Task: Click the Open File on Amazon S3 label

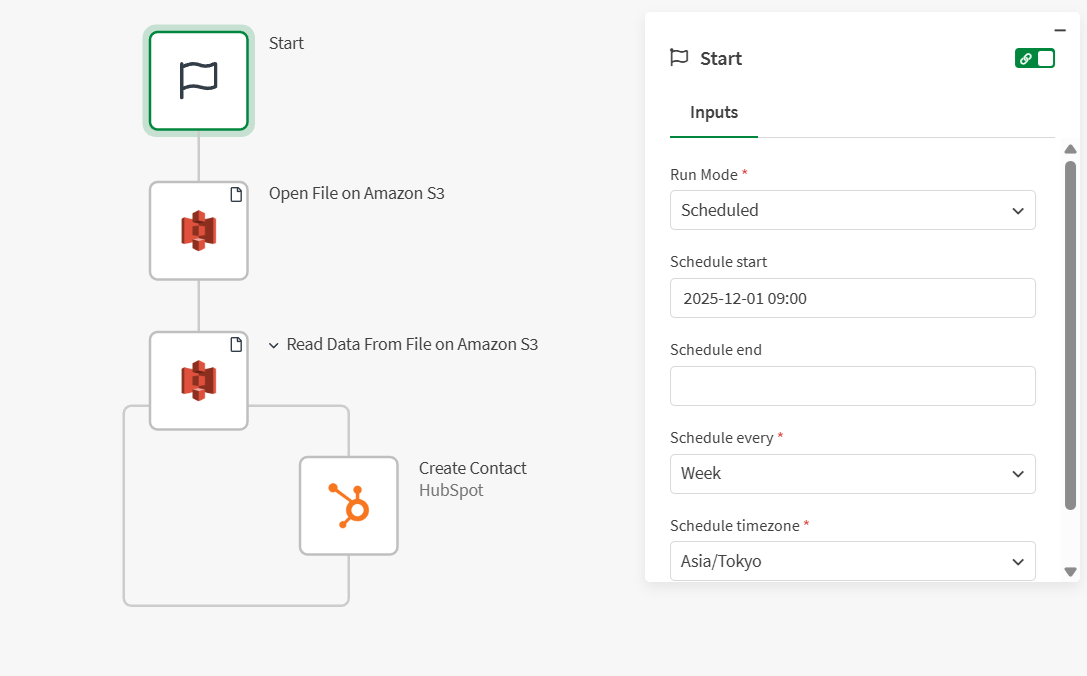Action: tap(356, 193)
